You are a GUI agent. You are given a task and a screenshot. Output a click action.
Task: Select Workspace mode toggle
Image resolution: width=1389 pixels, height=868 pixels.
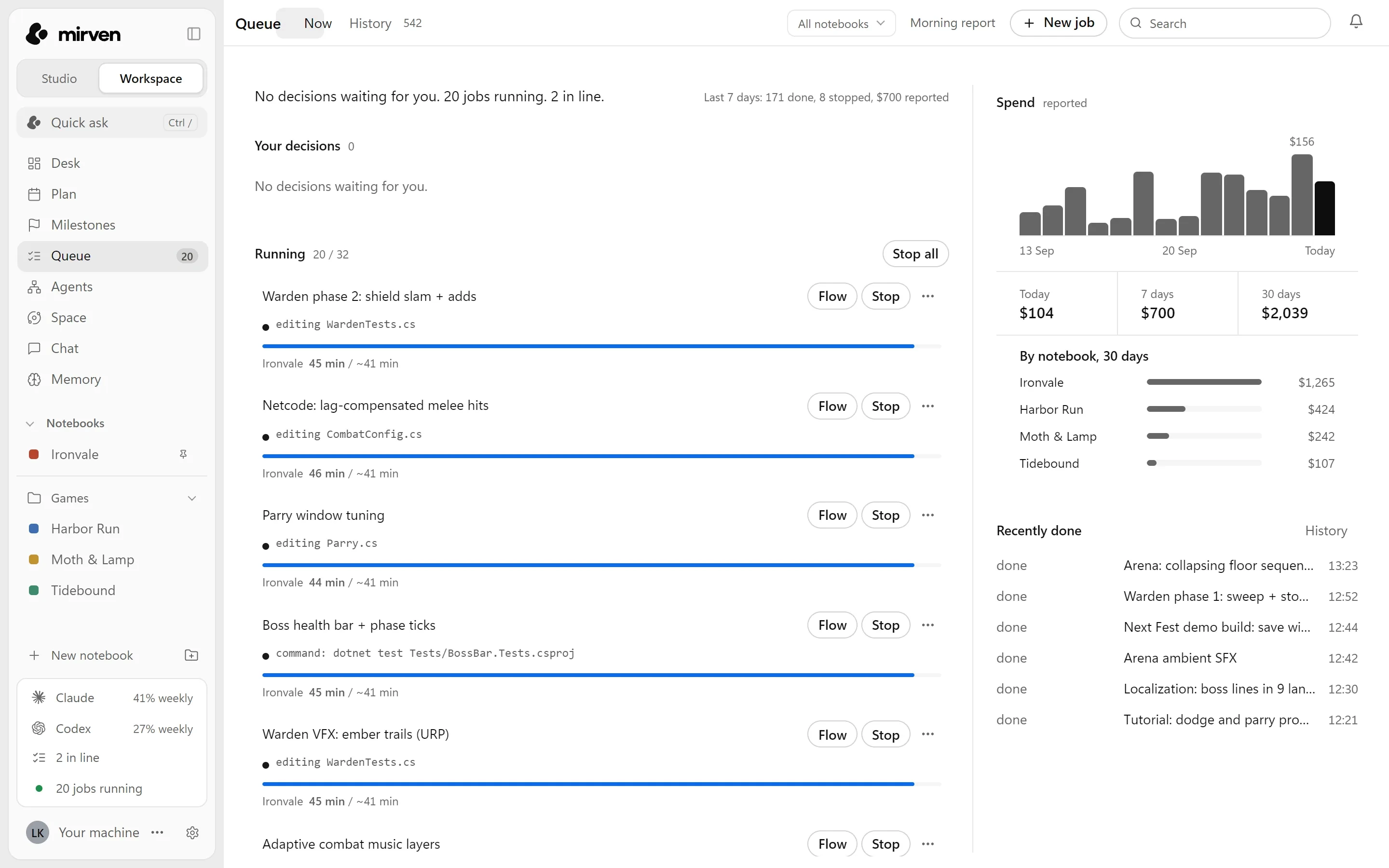tap(151, 78)
